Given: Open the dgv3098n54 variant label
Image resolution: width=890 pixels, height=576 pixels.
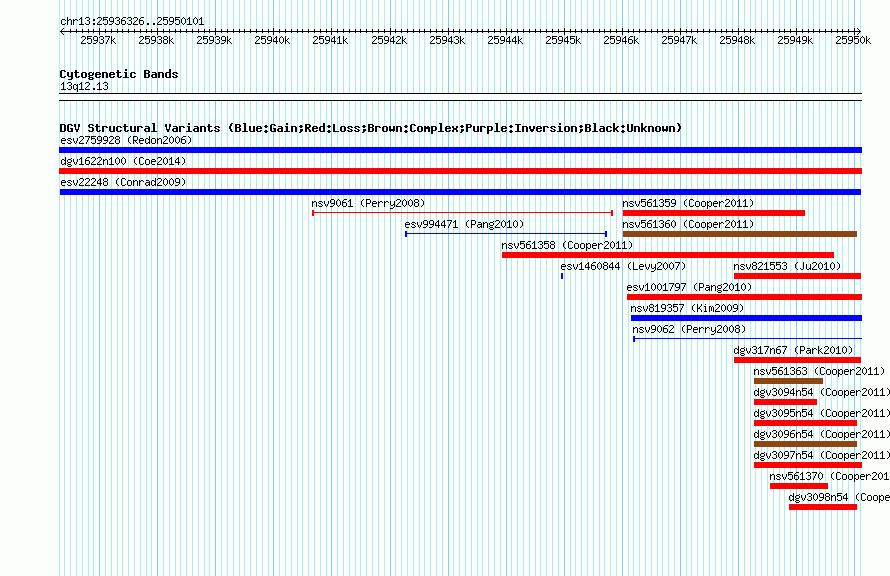Looking at the screenshot, I should 839,497.
